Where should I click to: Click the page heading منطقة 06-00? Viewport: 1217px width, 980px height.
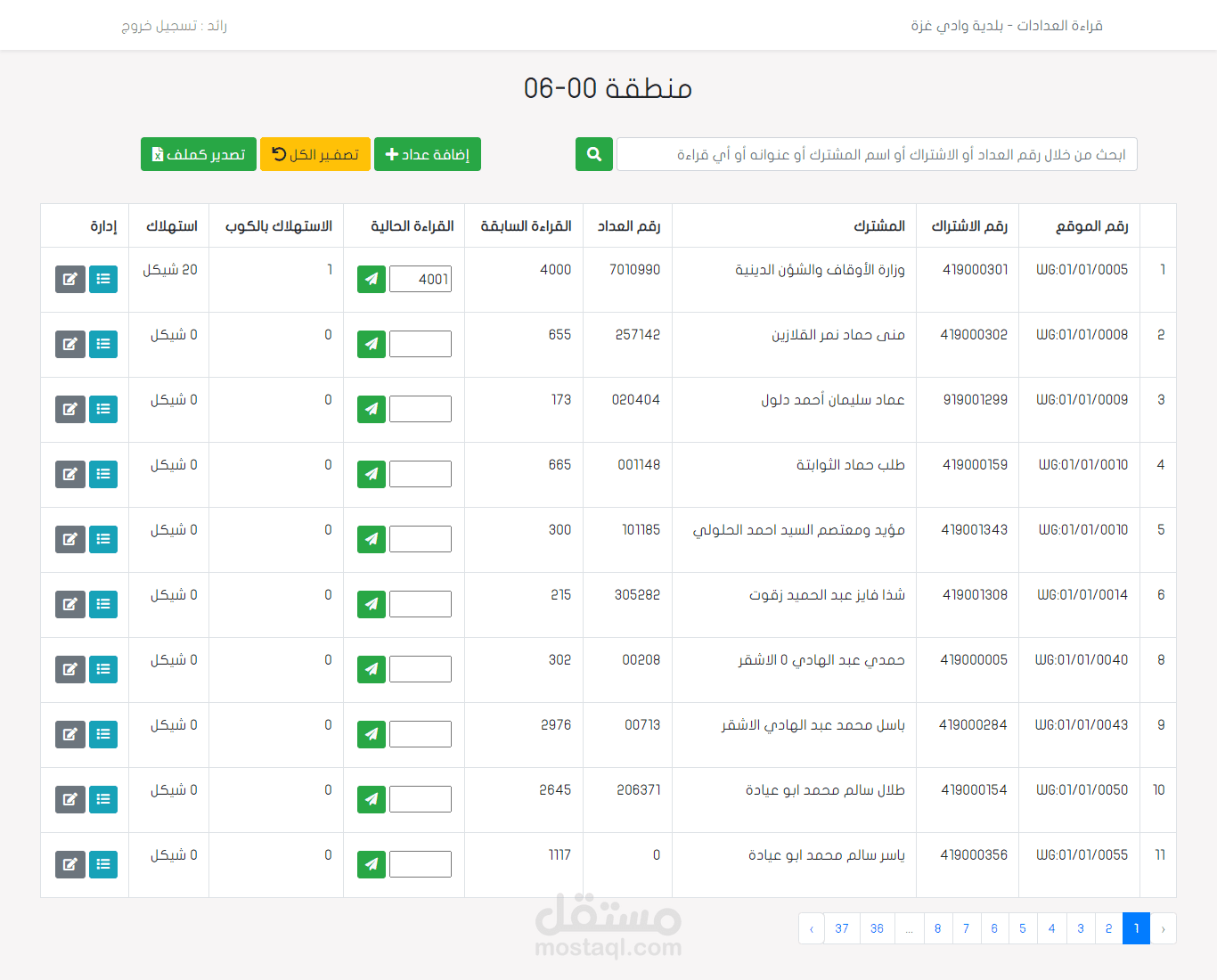coord(608,88)
